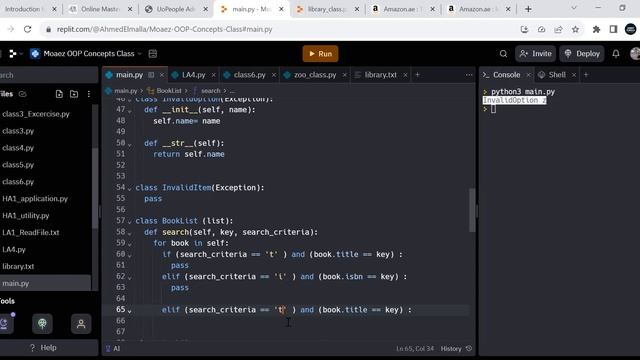Viewport: 640px width, 360px height.
Task: Open class5.py in the file tree
Action: [18, 165]
